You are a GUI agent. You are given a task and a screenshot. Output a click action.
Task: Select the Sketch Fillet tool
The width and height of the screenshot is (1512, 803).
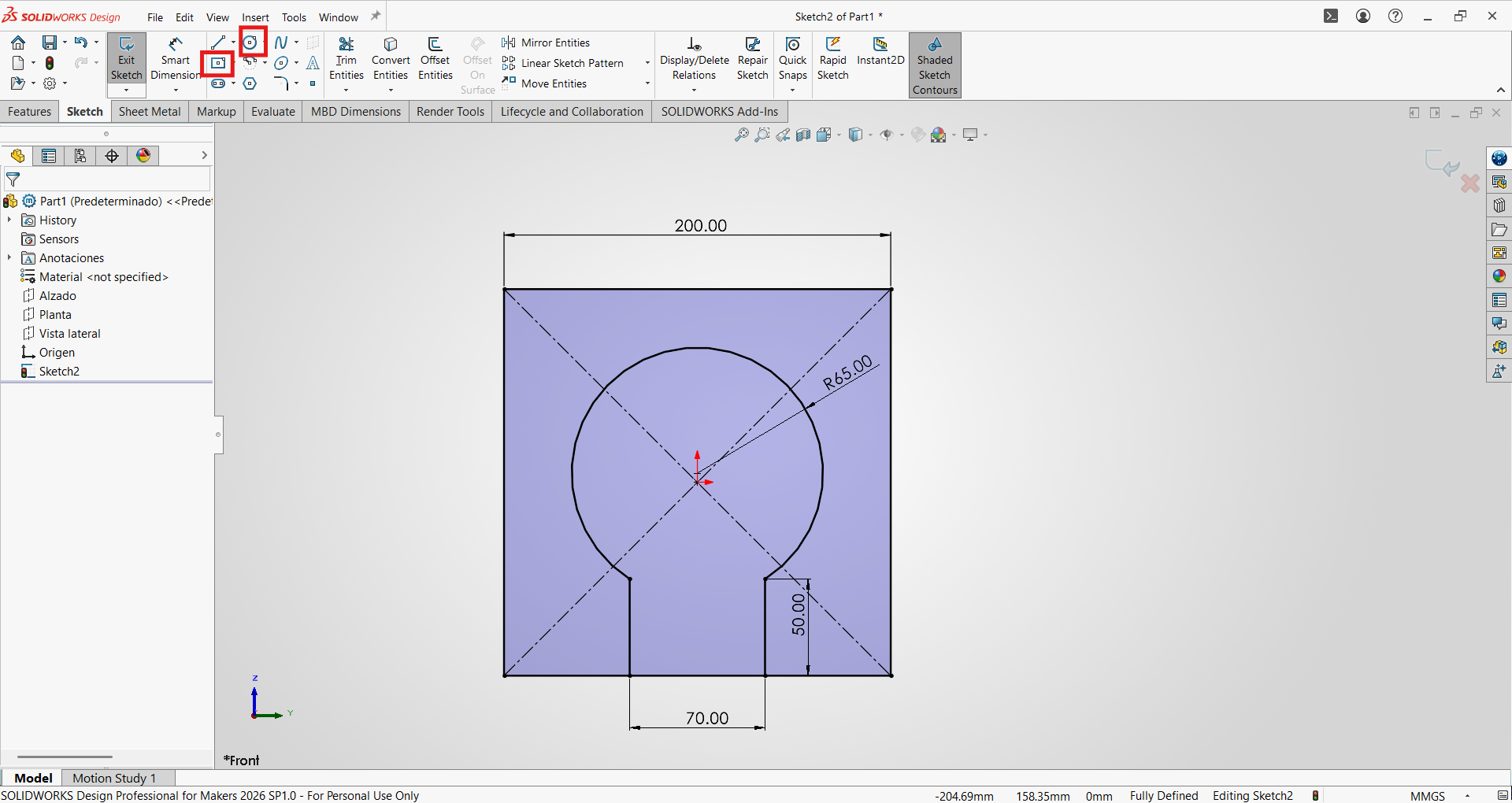[281, 83]
